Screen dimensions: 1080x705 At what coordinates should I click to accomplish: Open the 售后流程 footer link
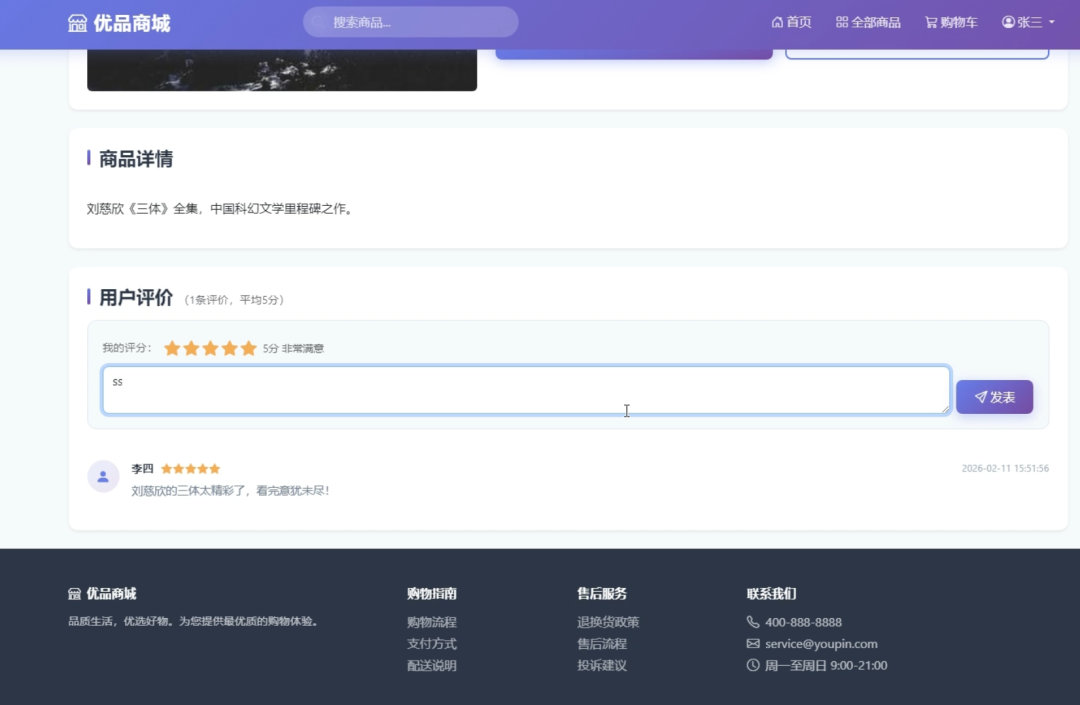602,644
